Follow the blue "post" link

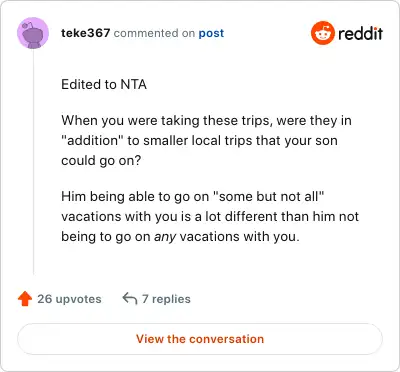211,34
